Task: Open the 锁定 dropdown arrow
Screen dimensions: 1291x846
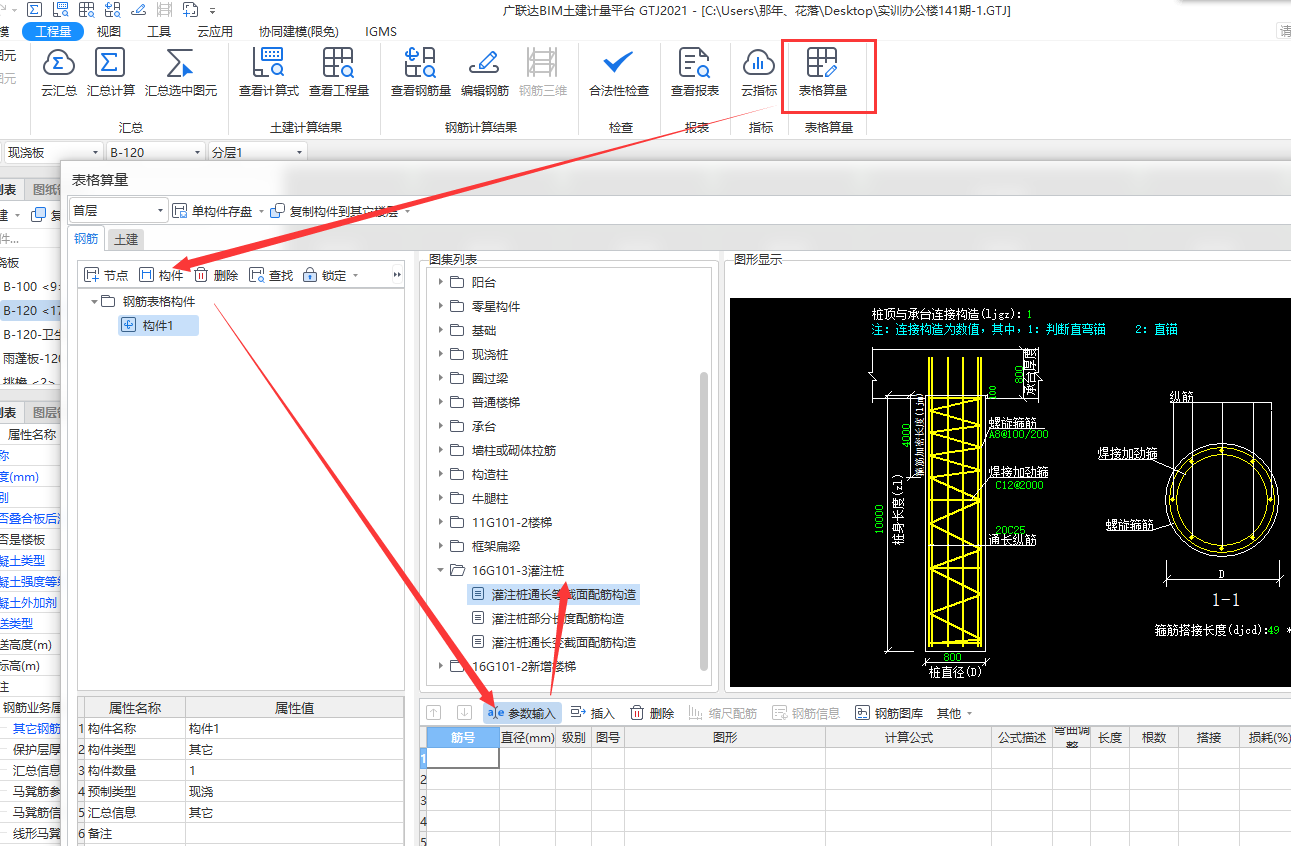Action: click(x=355, y=276)
